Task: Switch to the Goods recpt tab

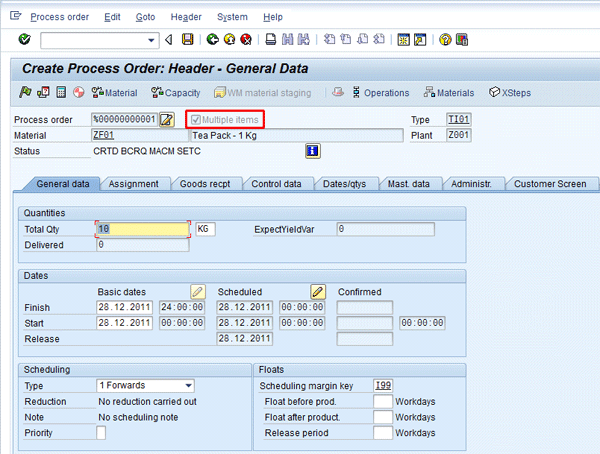Action: [207, 184]
